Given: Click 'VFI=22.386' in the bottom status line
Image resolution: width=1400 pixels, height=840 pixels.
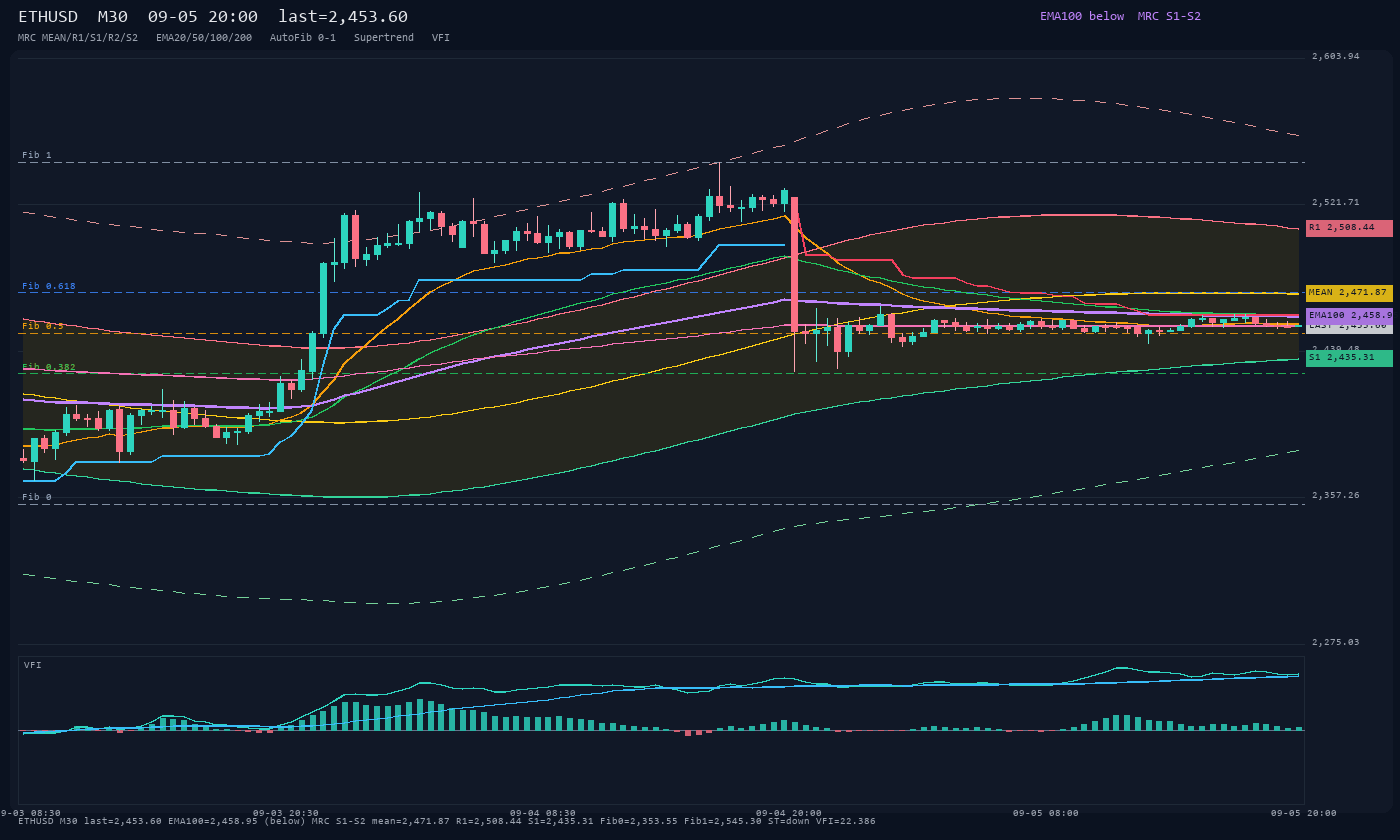Looking at the screenshot, I should coord(846,821).
